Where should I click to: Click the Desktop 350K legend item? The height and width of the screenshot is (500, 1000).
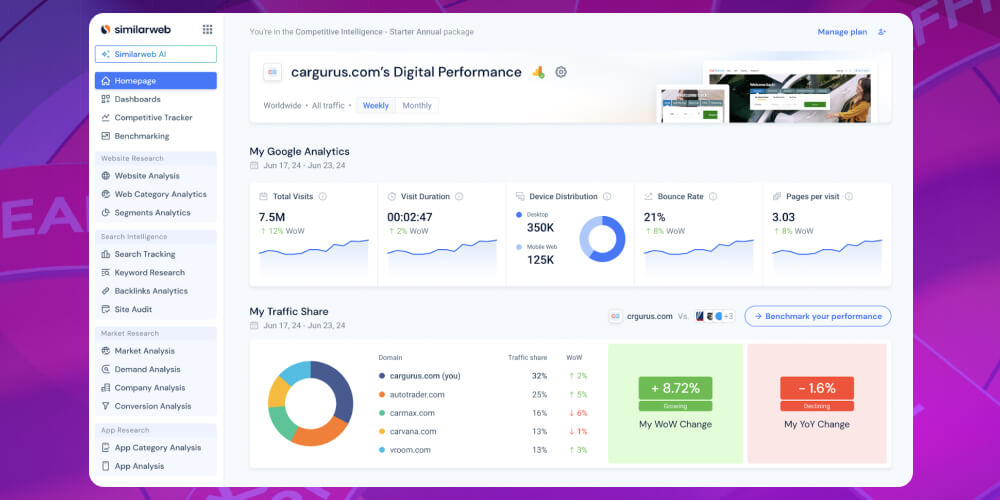[534, 223]
